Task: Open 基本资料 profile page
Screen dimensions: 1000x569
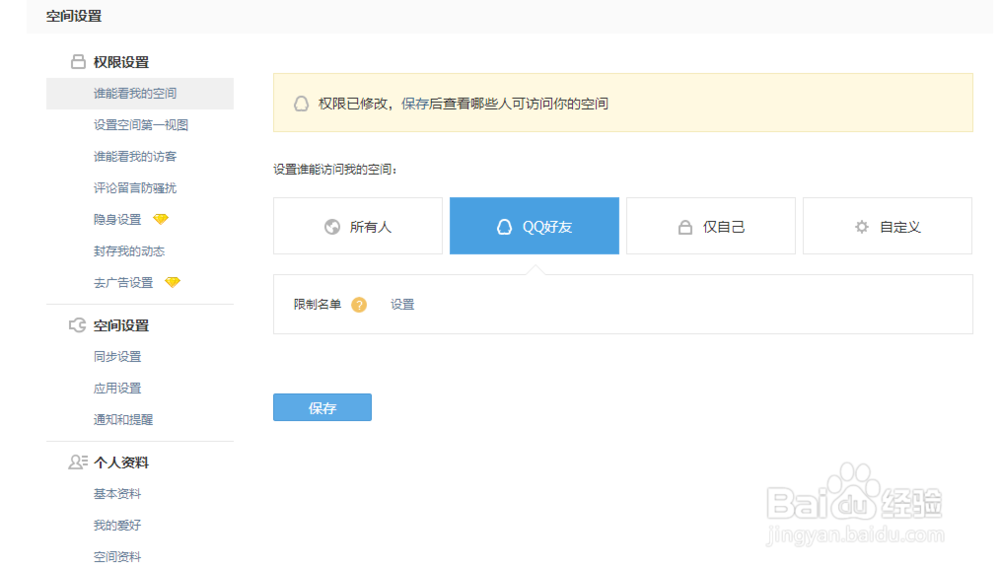Action: 117,494
